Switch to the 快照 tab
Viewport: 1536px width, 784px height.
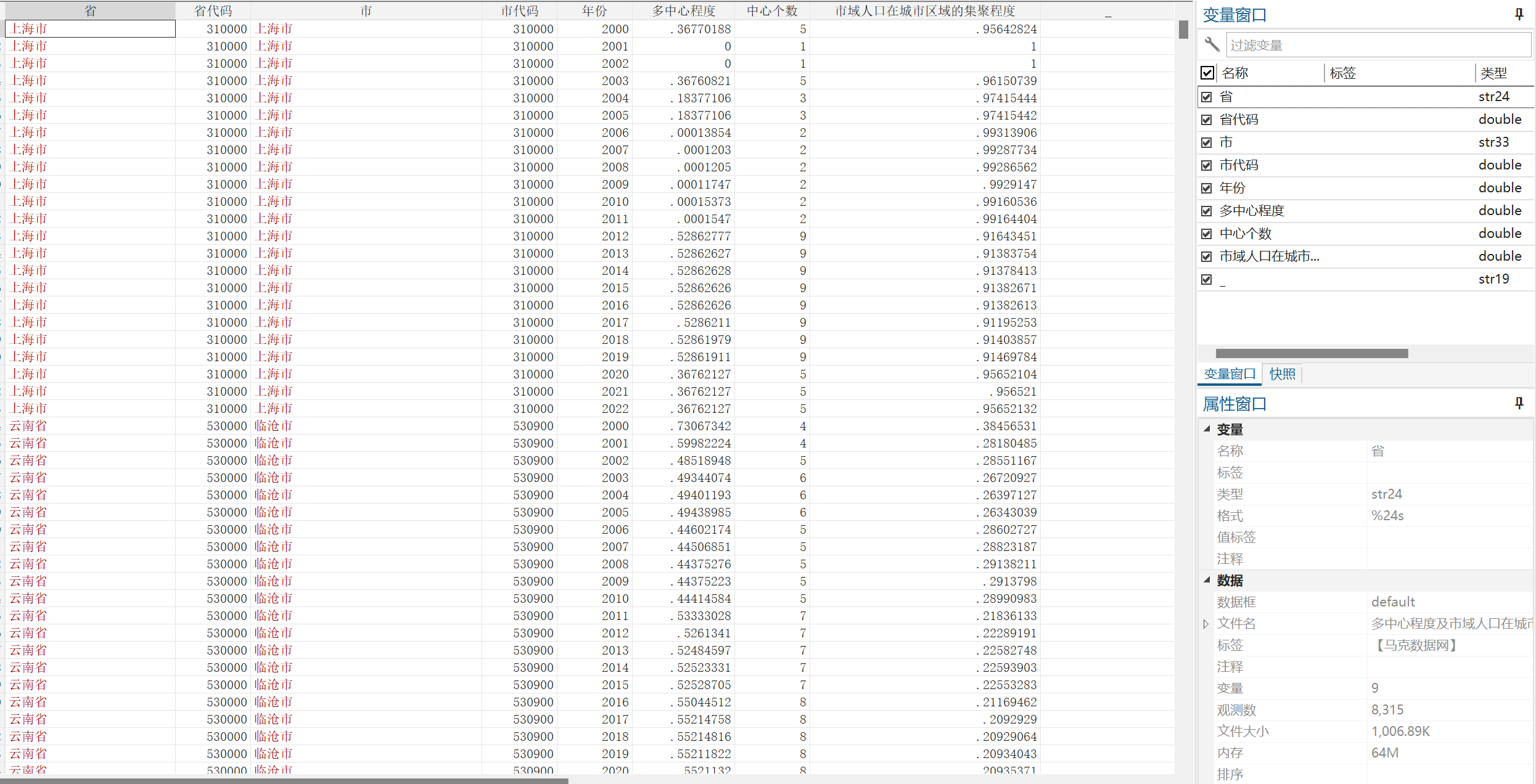(x=1283, y=374)
